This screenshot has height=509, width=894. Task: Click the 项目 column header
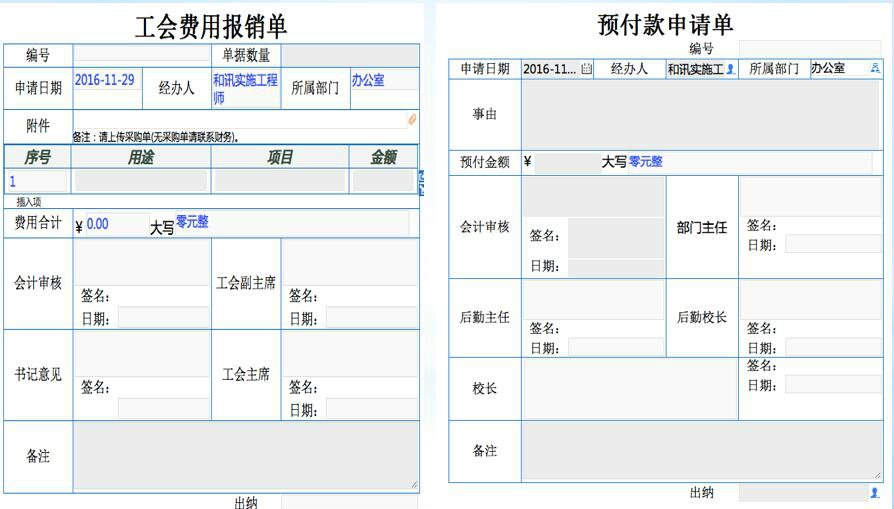click(279, 157)
